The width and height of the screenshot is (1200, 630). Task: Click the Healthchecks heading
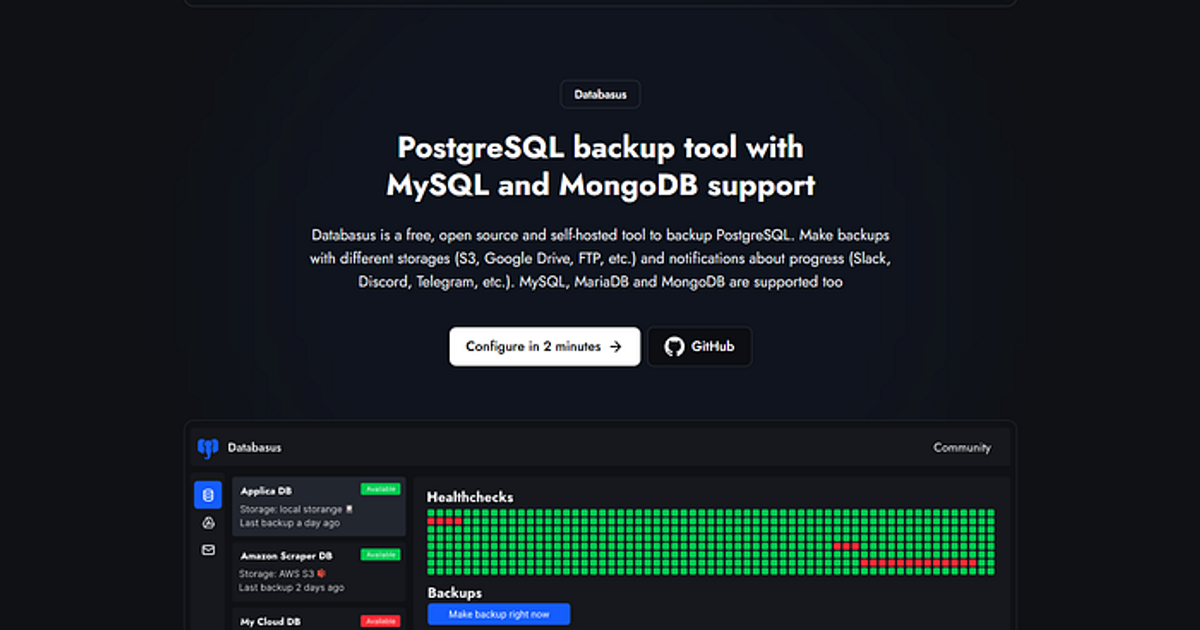[470, 497]
